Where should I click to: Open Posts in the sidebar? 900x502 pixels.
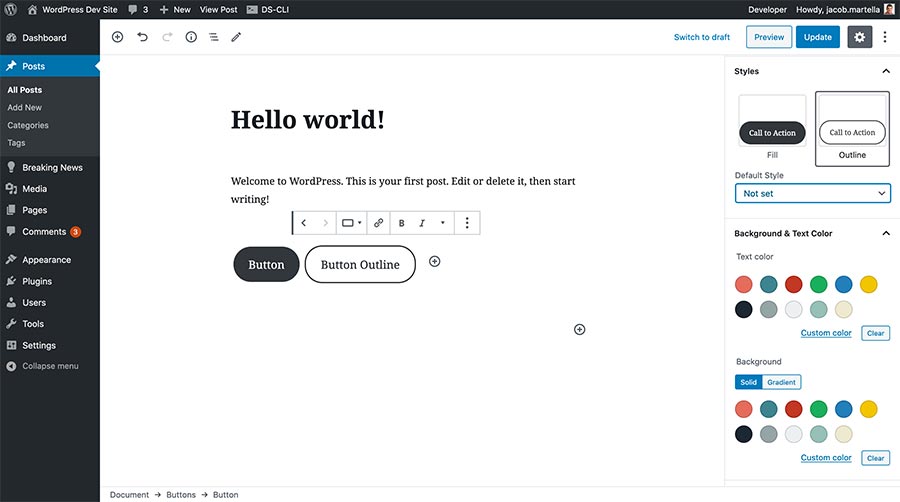(50, 66)
